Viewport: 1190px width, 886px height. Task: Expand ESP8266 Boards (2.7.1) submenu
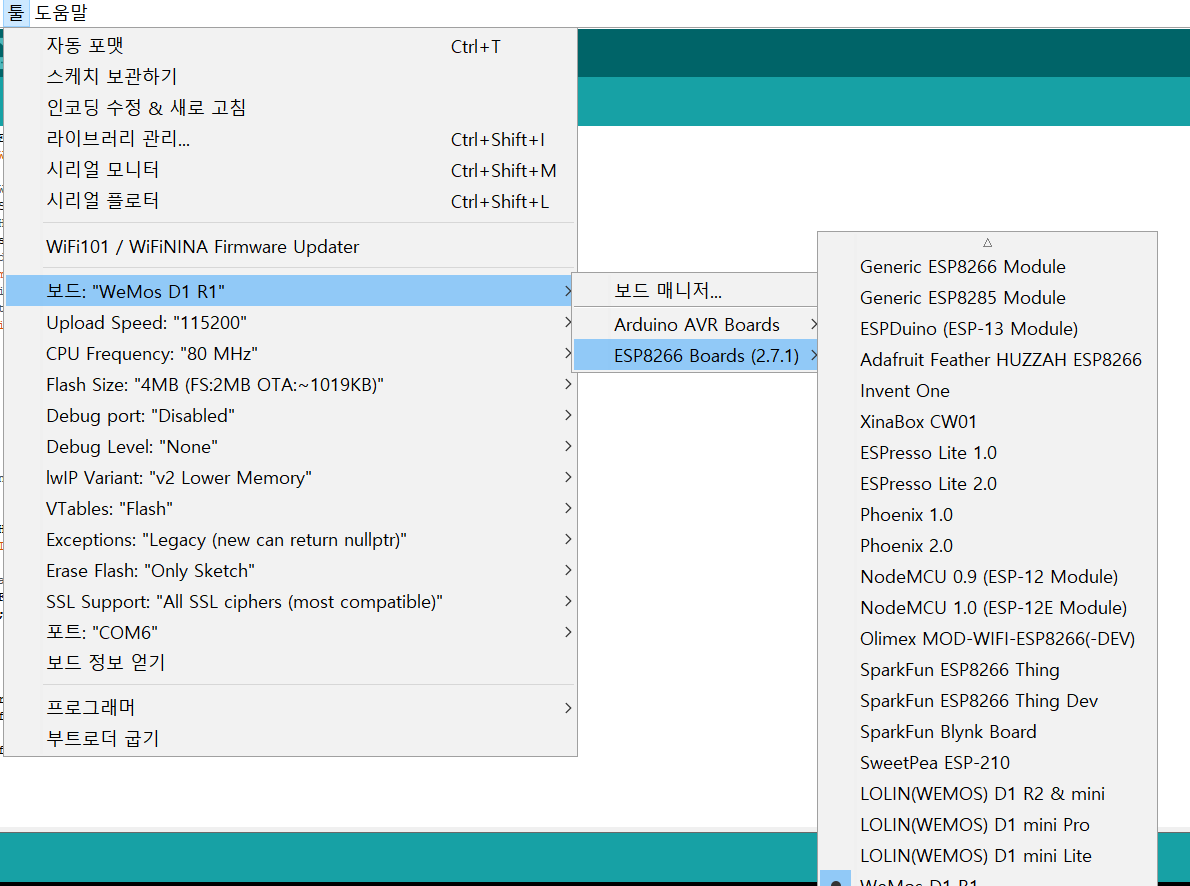(x=695, y=356)
